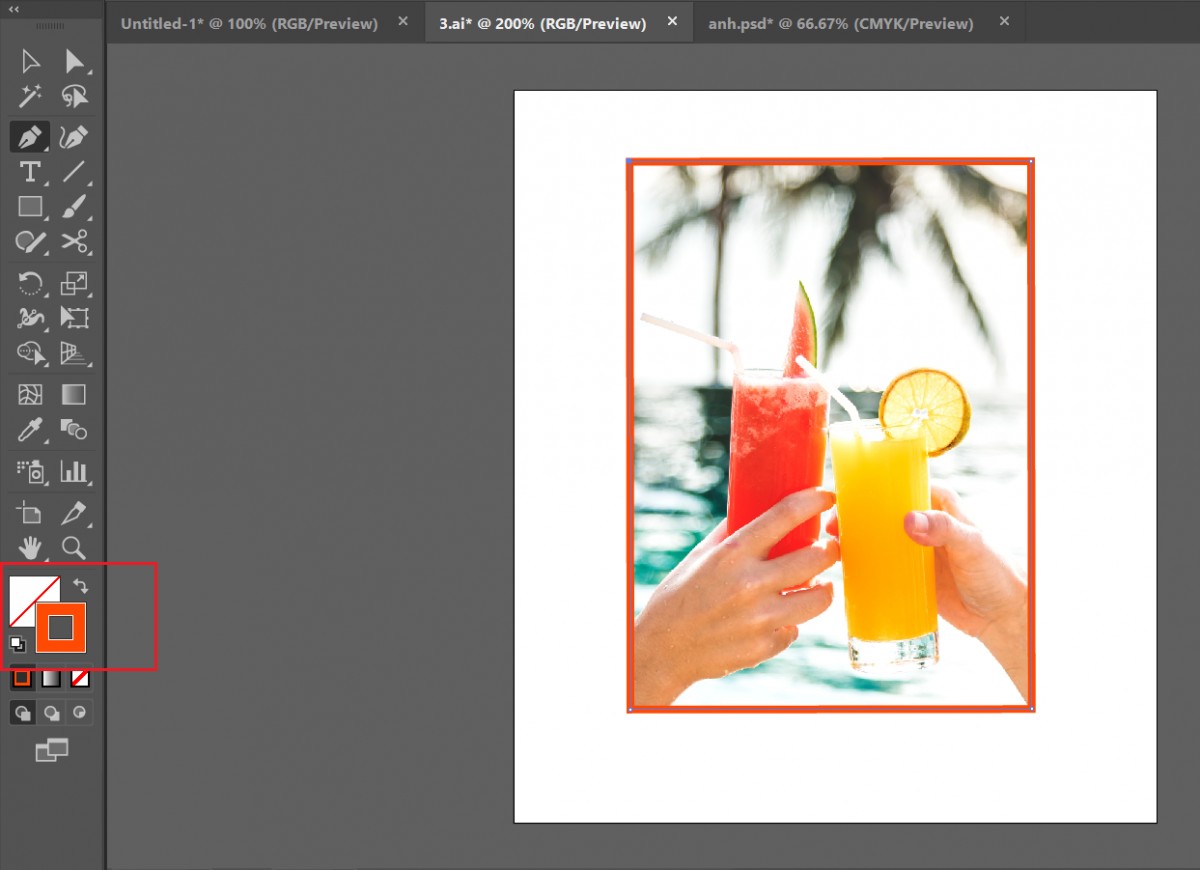Viewport: 1200px width, 870px height.
Task: Expand the toolbar with double-arrow
Action: (x=14, y=9)
